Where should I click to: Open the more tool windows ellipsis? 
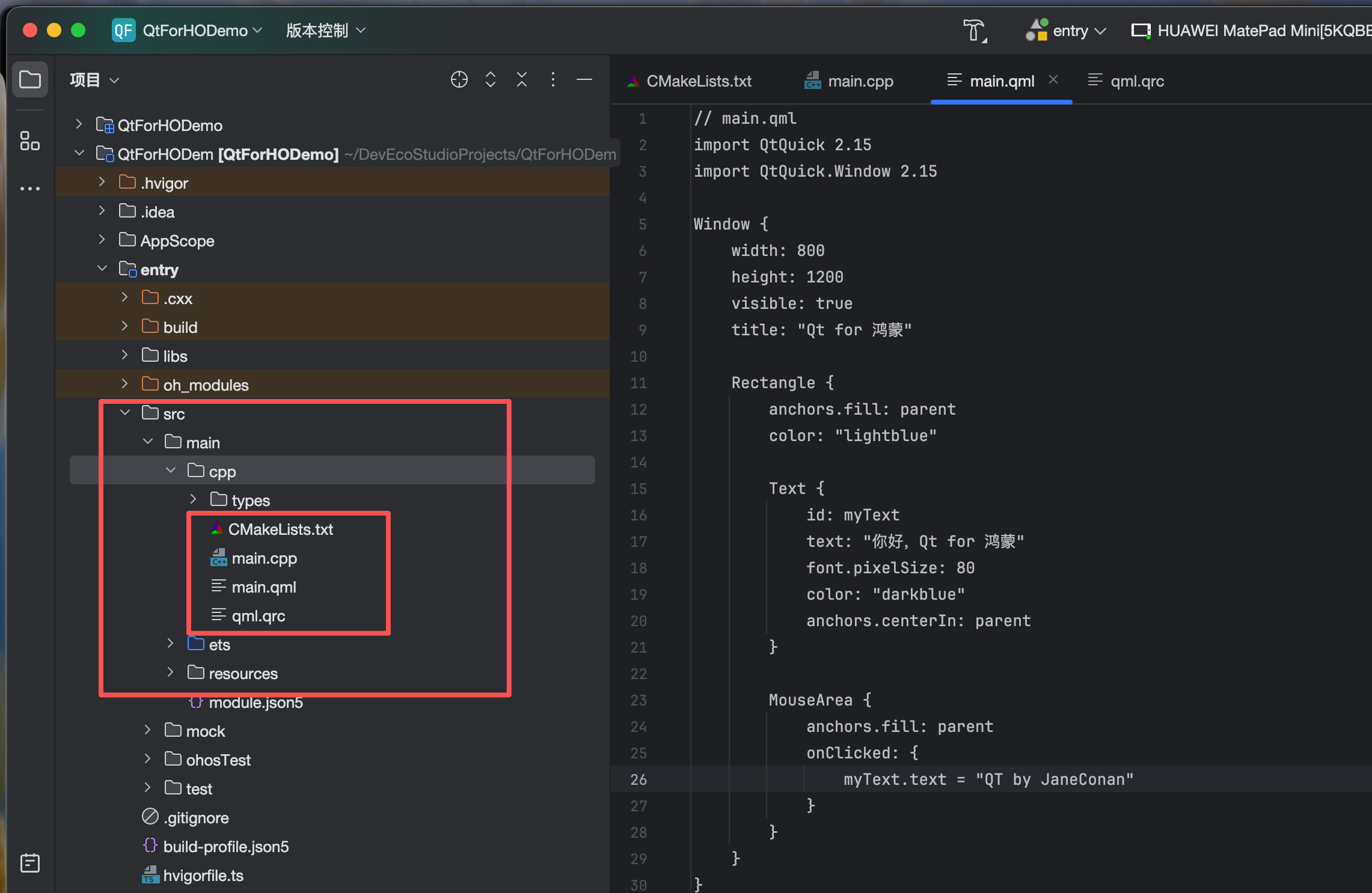(29, 189)
